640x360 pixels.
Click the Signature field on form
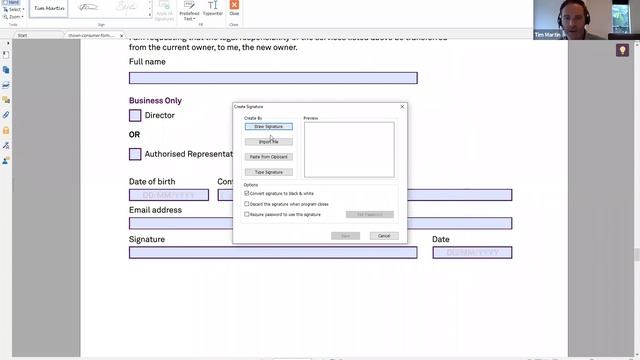point(273,252)
